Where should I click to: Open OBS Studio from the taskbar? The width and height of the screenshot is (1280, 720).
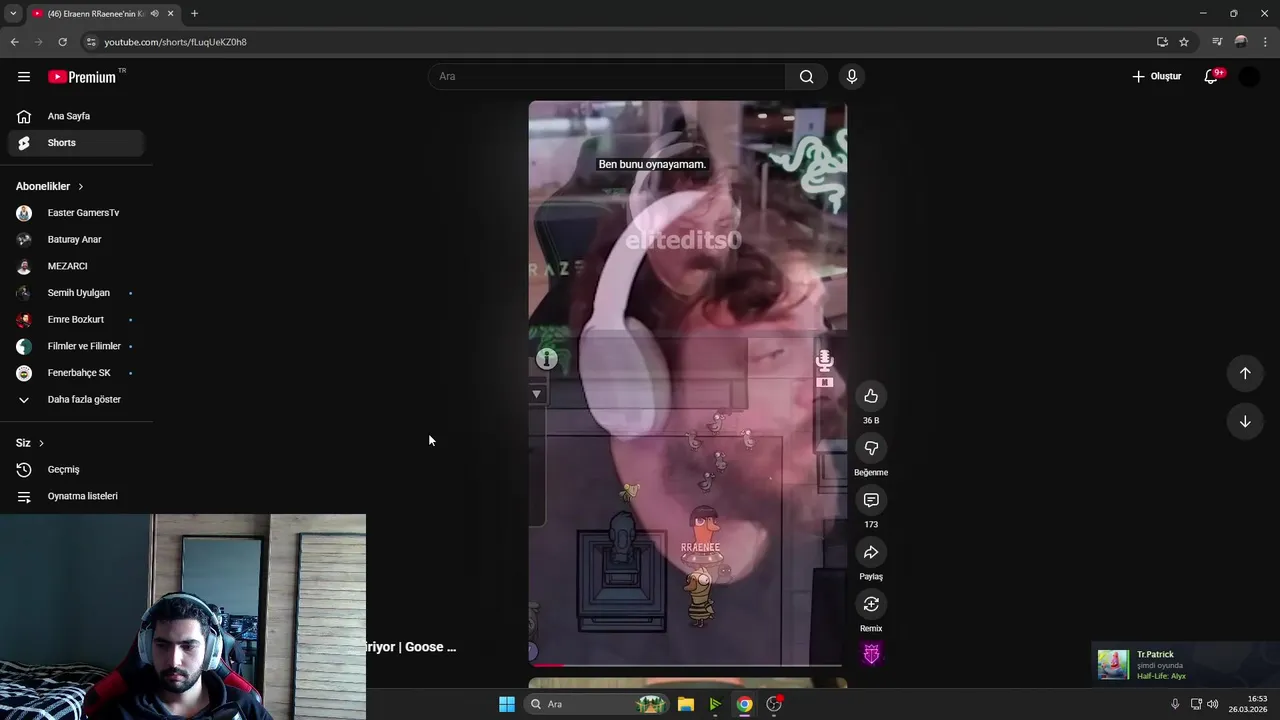774,704
